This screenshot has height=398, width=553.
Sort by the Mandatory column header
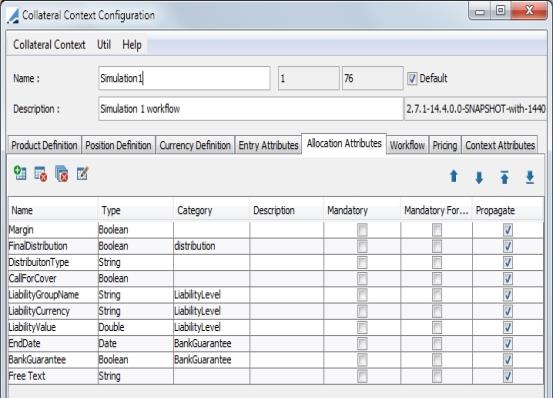click(362, 210)
